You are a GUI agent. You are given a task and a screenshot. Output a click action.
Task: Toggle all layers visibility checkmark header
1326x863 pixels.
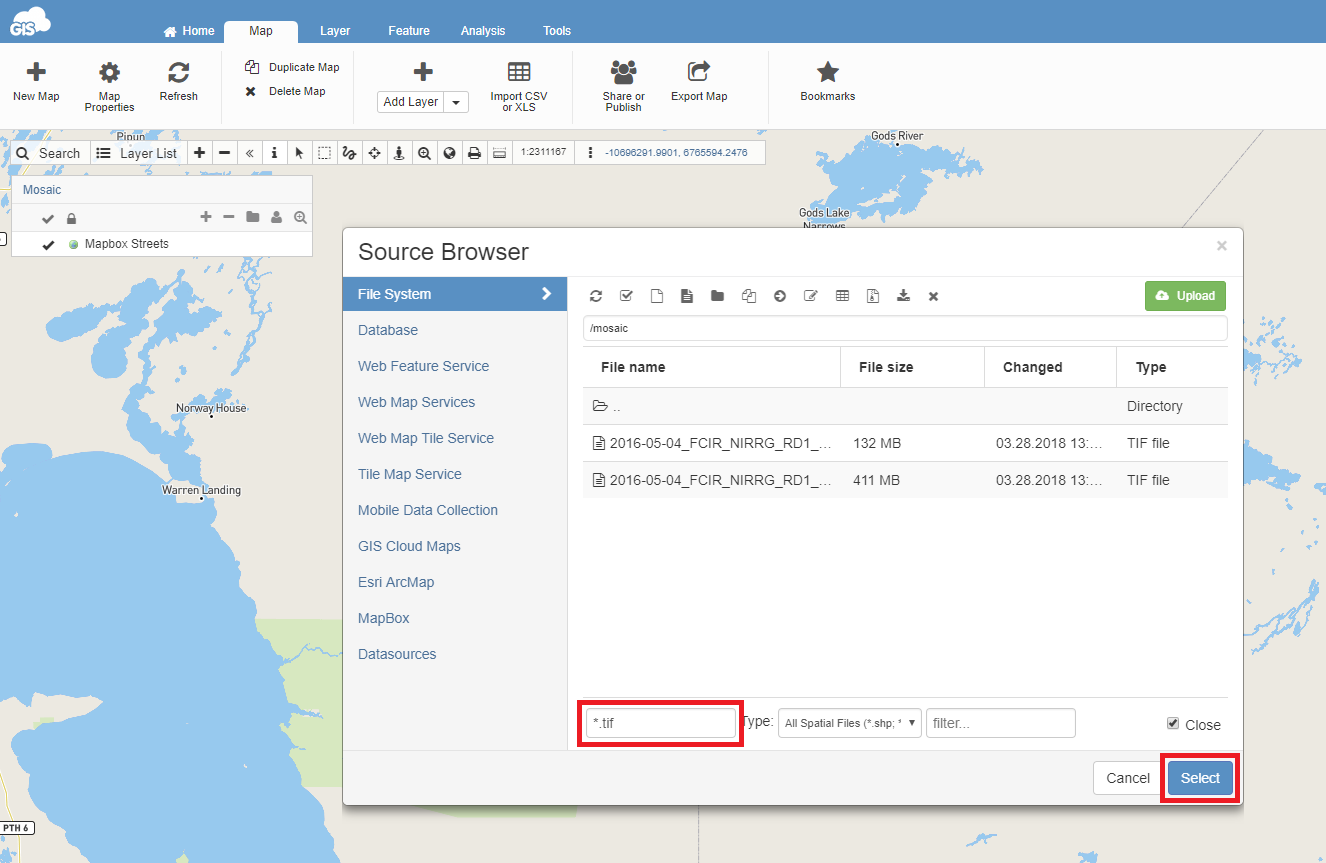pyautogui.click(x=48, y=219)
